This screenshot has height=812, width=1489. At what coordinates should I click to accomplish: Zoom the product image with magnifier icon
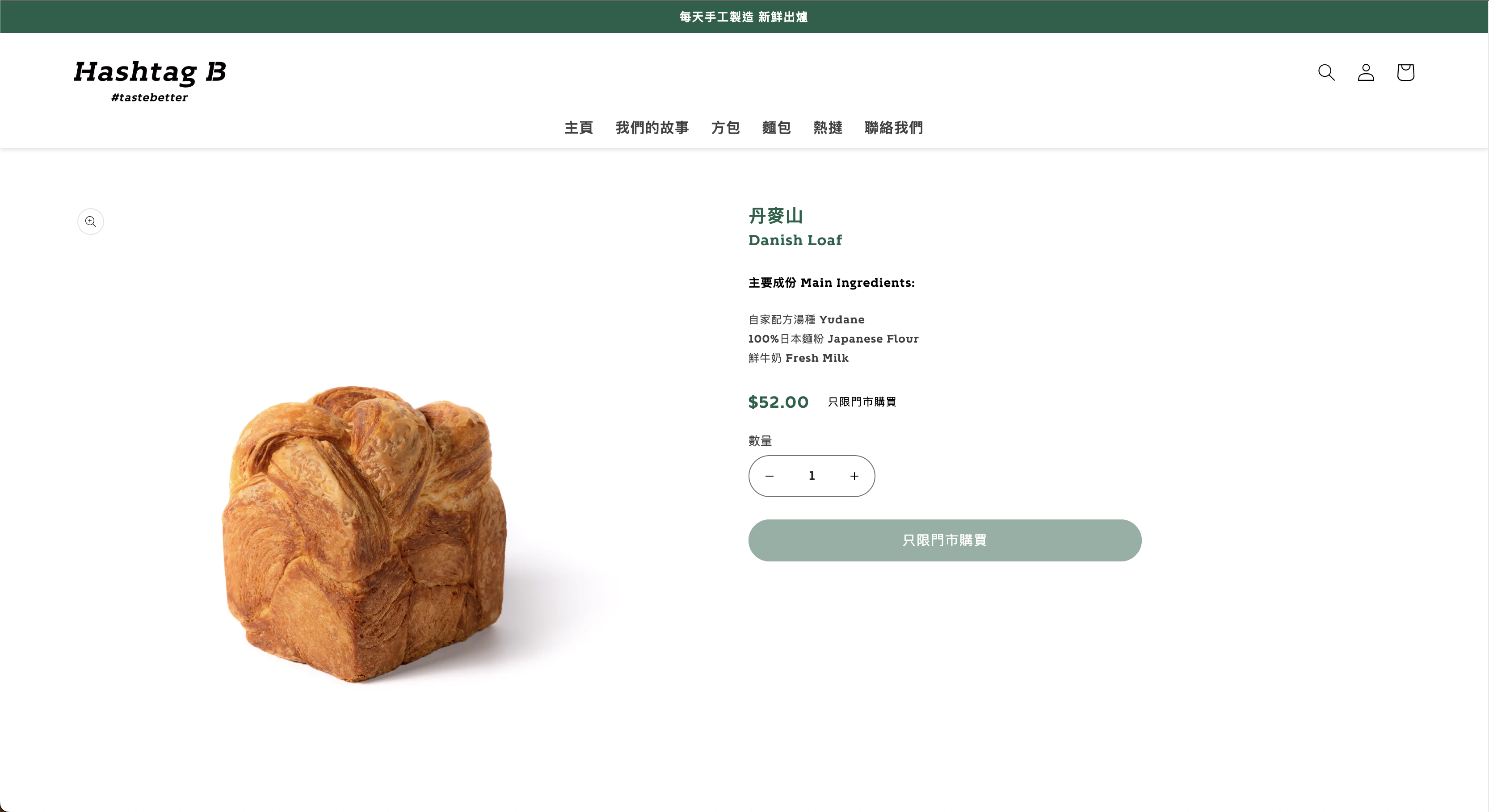pos(91,221)
